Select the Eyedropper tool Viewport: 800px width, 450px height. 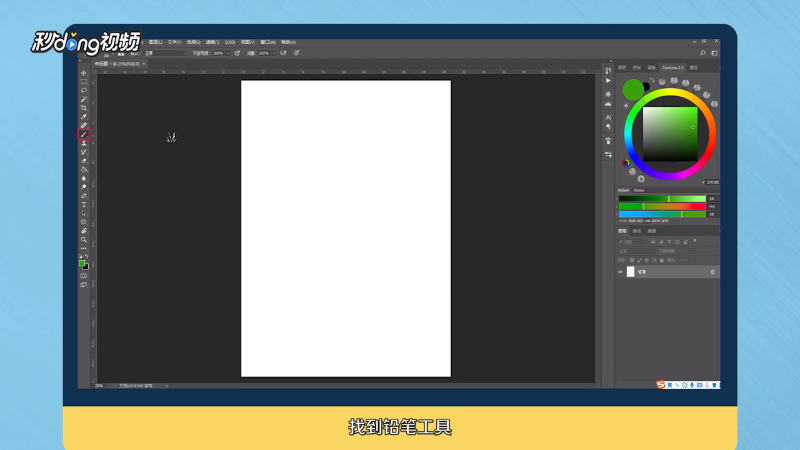click(x=84, y=117)
